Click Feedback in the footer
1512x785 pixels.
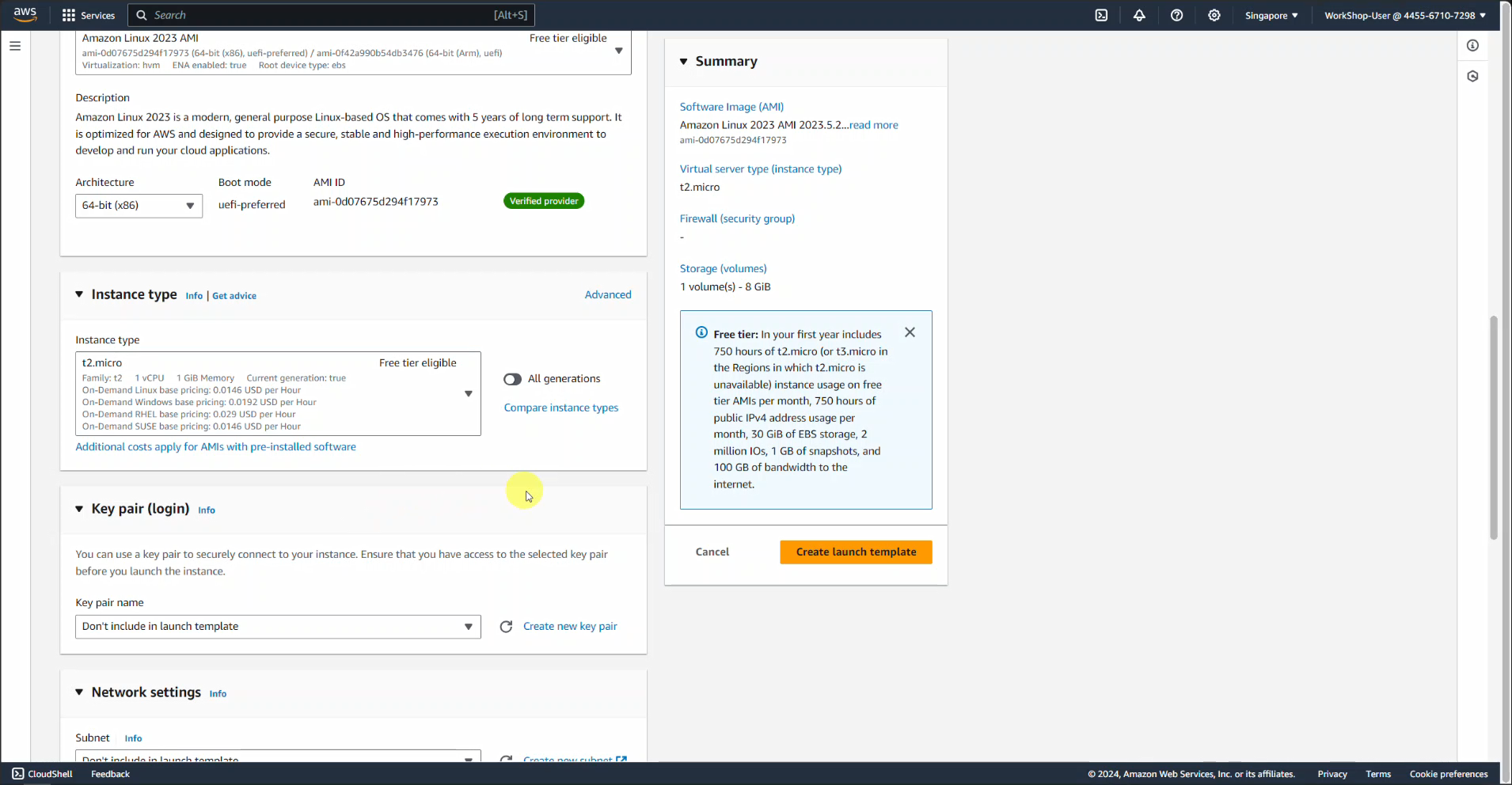110,774
